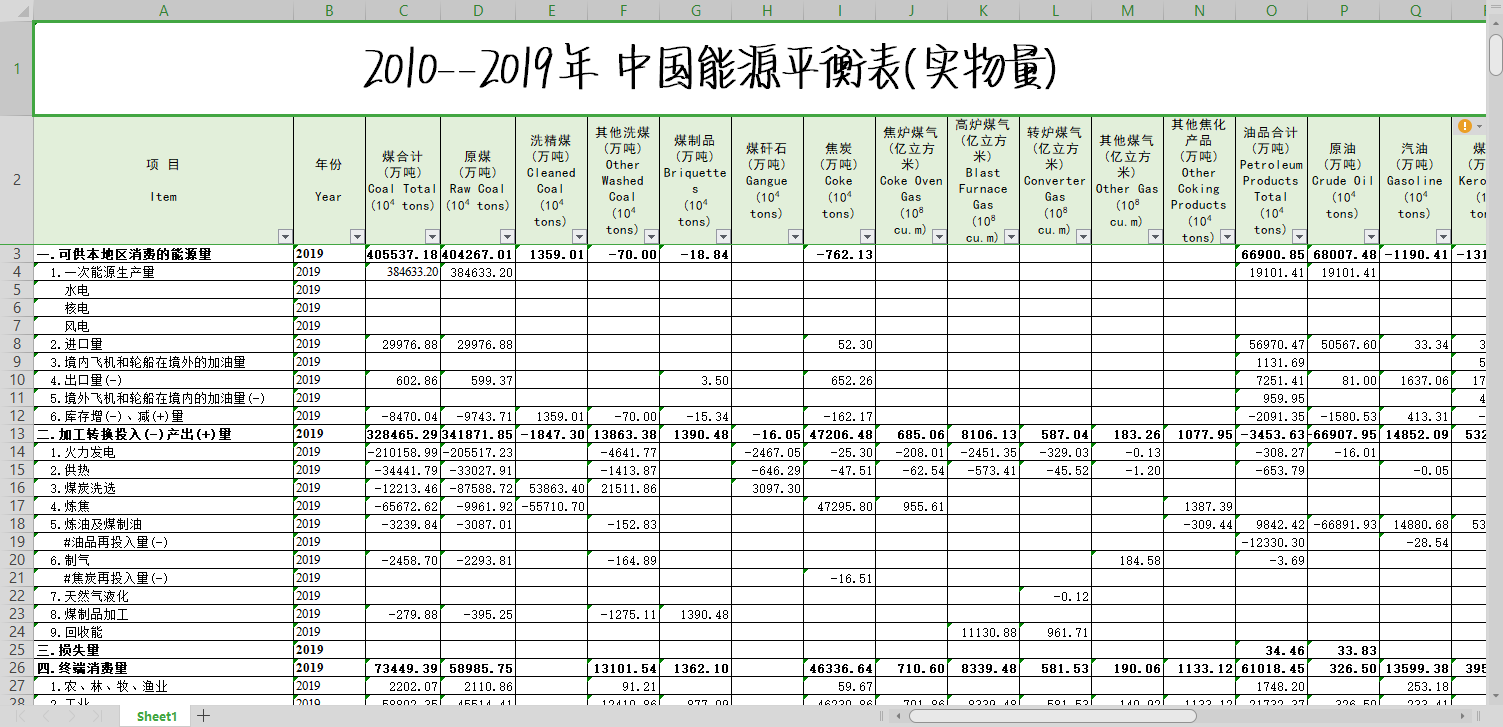
Task: Click the cell 四.终端消费量
Action: 163,668
